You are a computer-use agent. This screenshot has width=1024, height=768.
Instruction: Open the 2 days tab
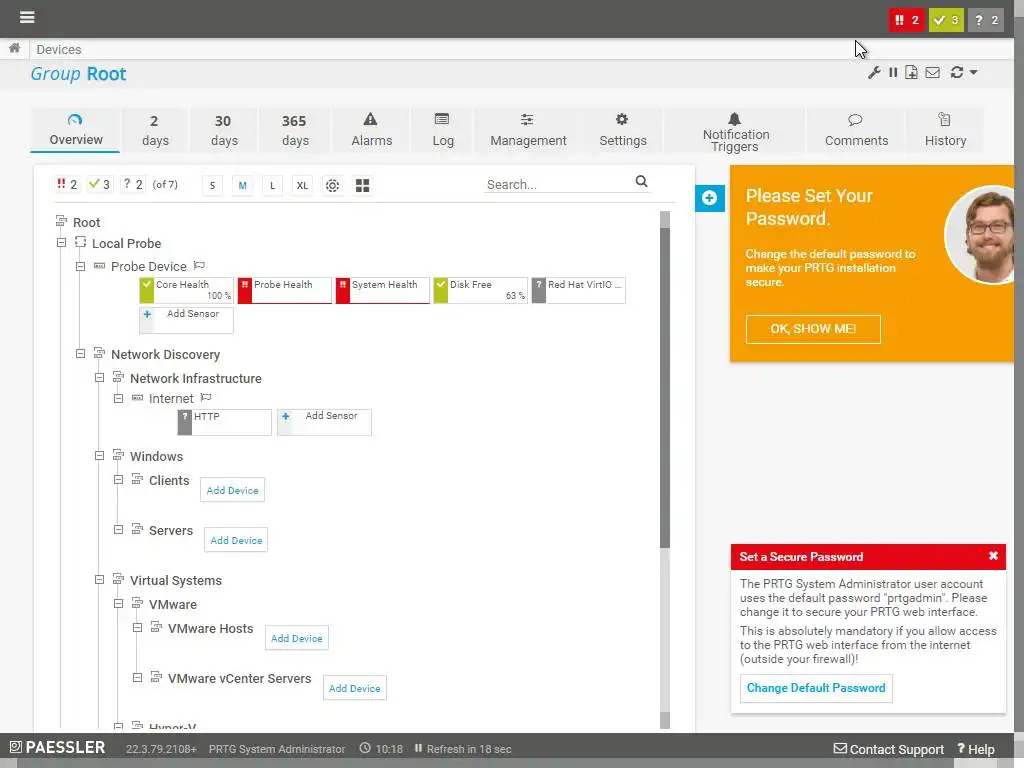point(155,130)
